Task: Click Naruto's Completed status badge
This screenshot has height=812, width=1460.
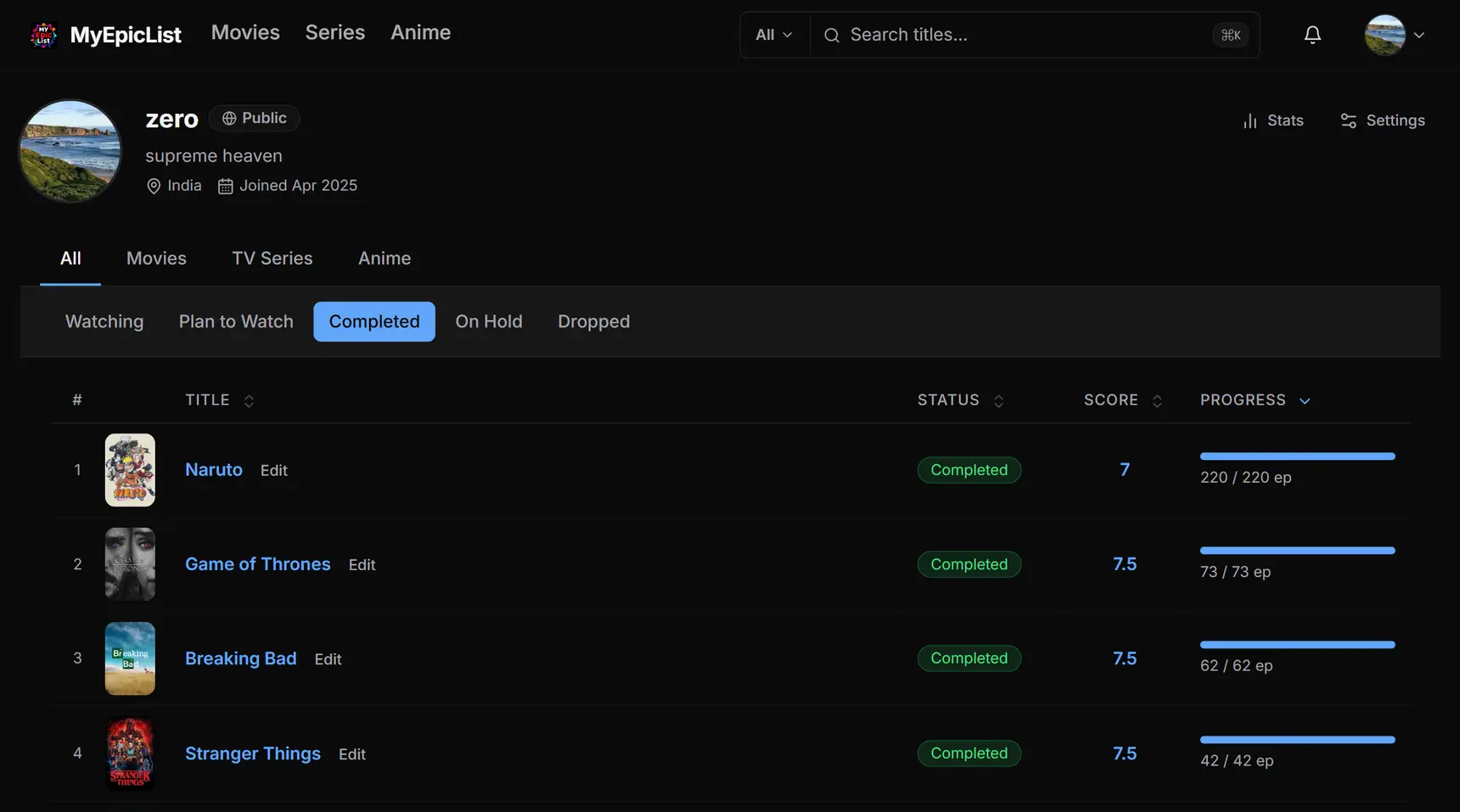Action: [x=969, y=470]
